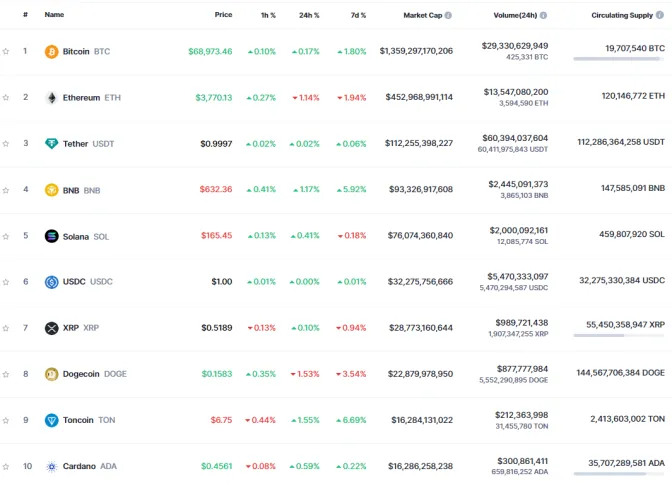Toggle the watchlist star for XRP
This screenshot has height=483, width=672.
click(6, 328)
